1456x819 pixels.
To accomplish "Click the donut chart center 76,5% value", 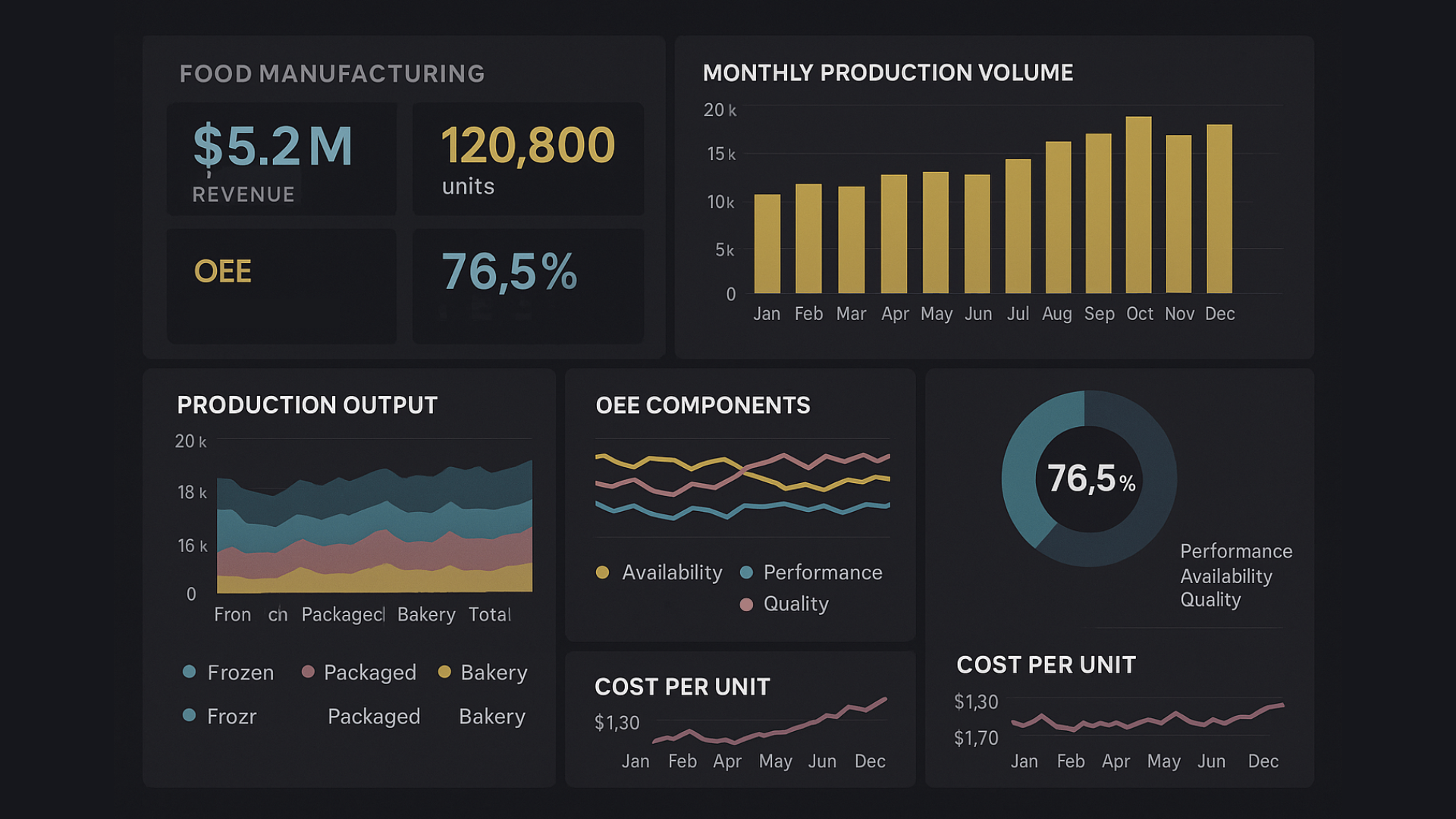I will click(1090, 479).
